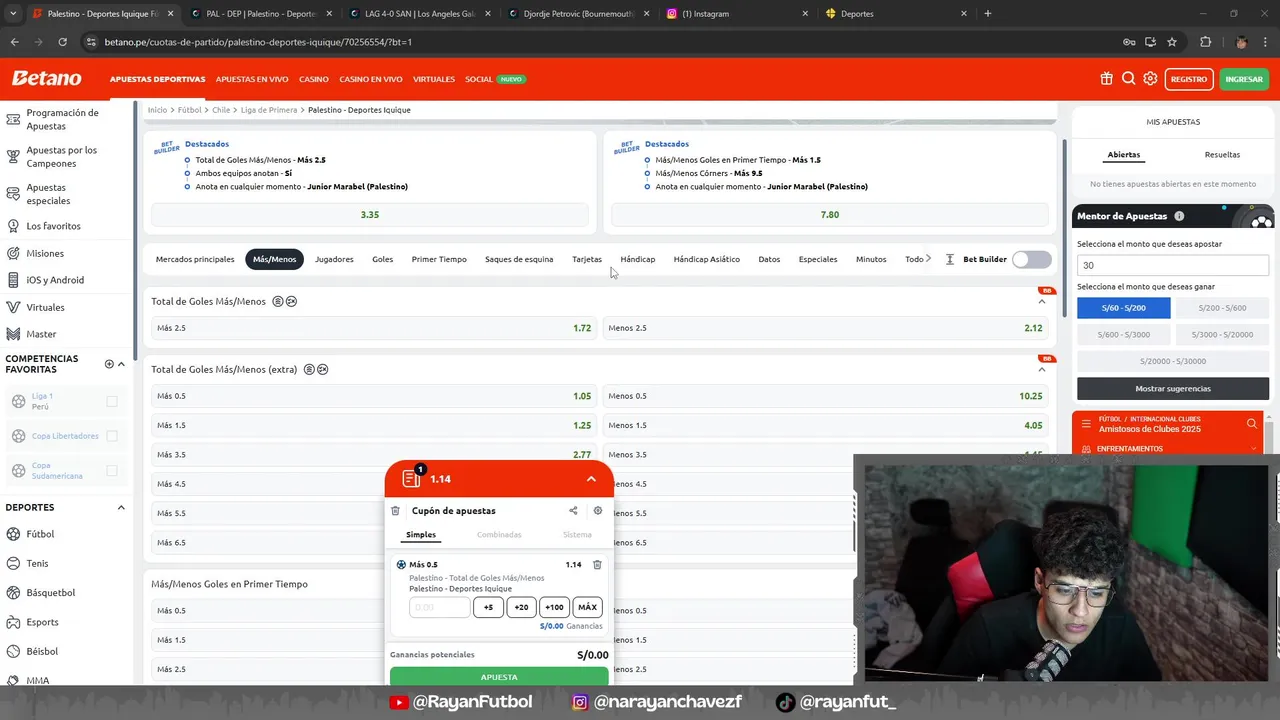Check the Copa Libertadores favorite checkbox
1280x720 pixels.
tap(112, 436)
